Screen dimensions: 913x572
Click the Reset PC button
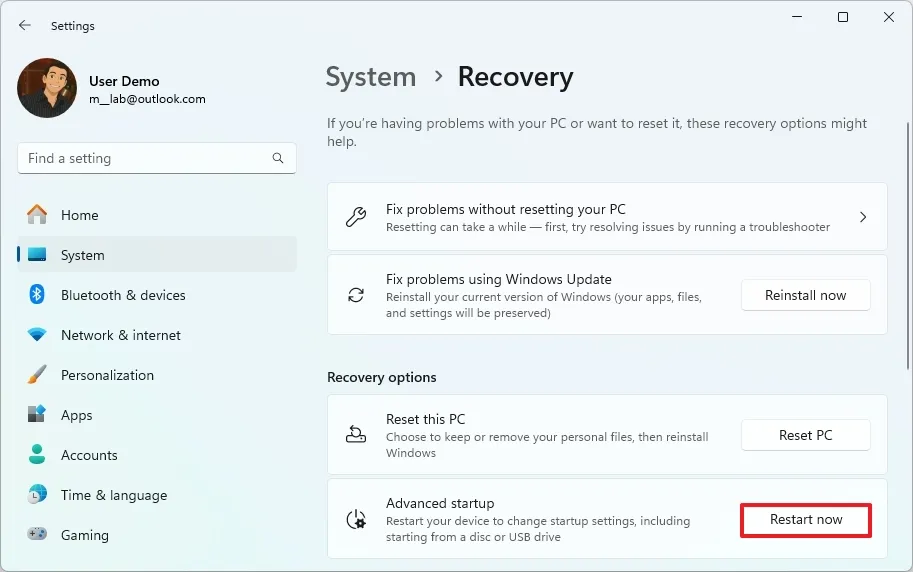[x=806, y=435]
